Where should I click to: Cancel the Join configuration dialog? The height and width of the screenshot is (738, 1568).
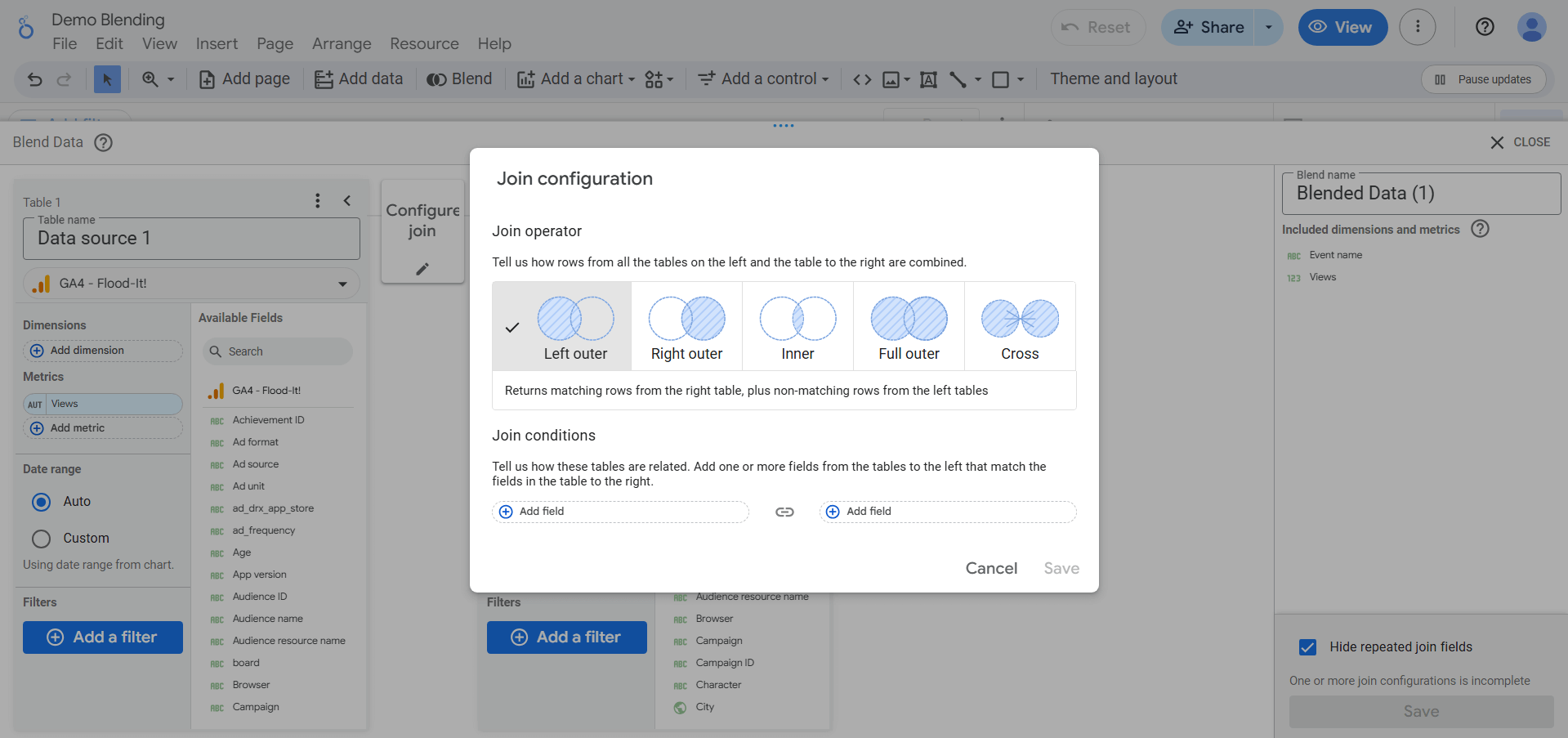pos(991,569)
